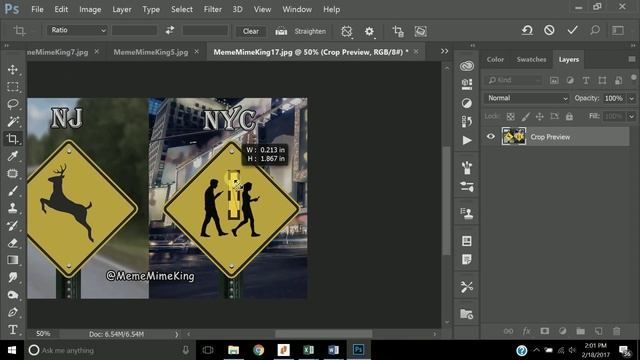This screenshot has height=360, width=640.
Task: Select the Move tool
Action: tap(13, 69)
